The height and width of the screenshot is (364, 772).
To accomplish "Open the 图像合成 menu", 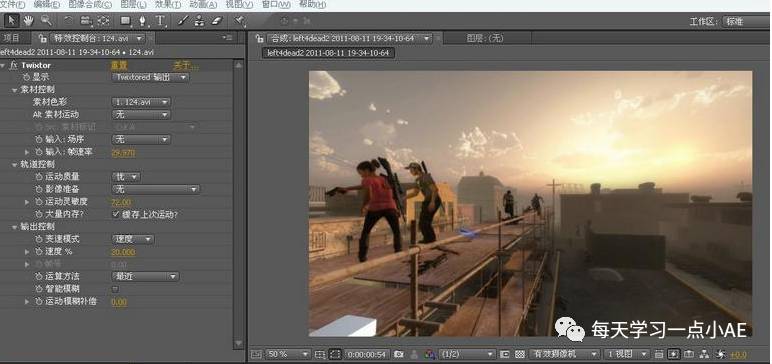I will pos(90,5).
